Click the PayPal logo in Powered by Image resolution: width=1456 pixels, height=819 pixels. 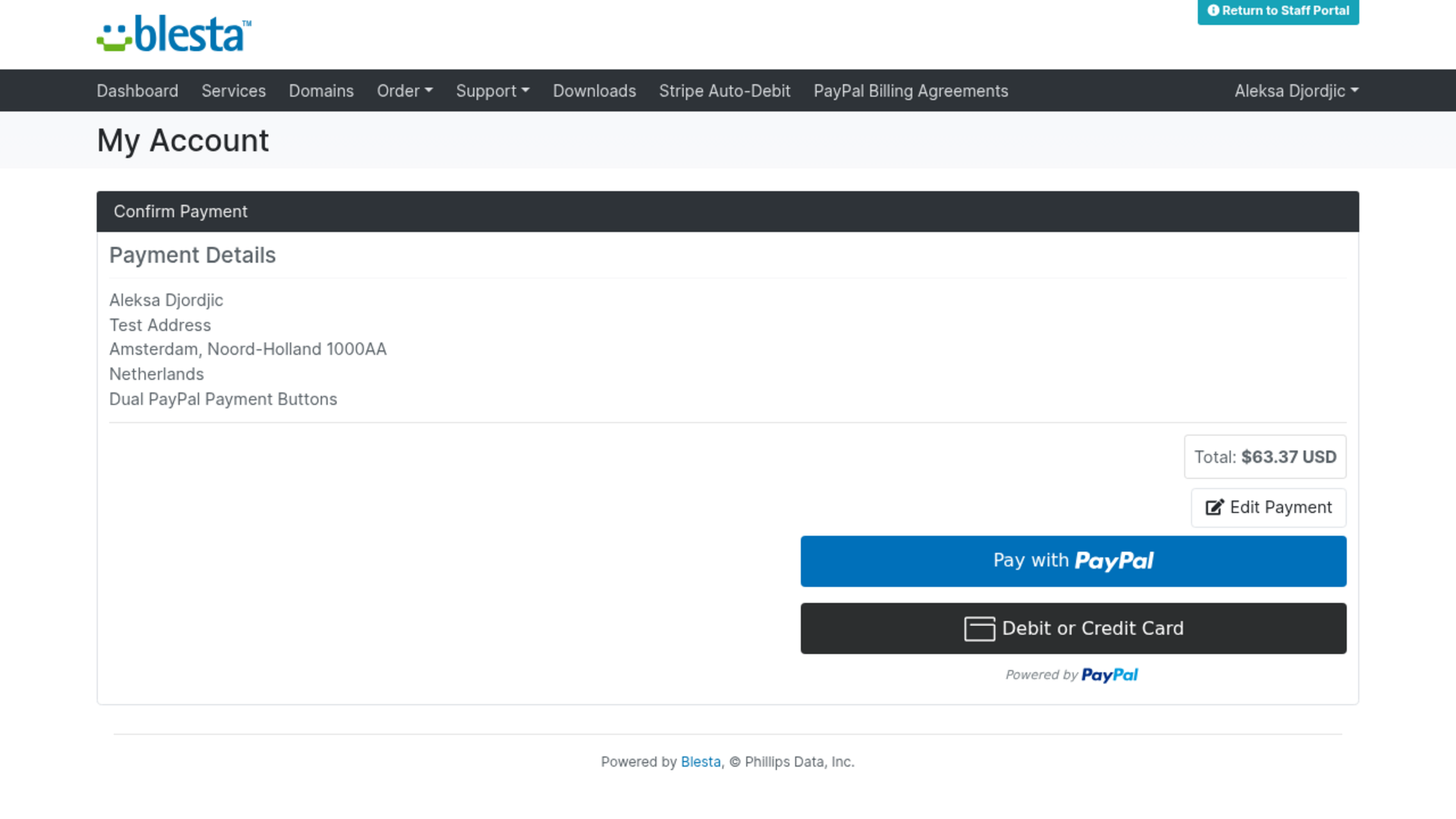(1109, 675)
